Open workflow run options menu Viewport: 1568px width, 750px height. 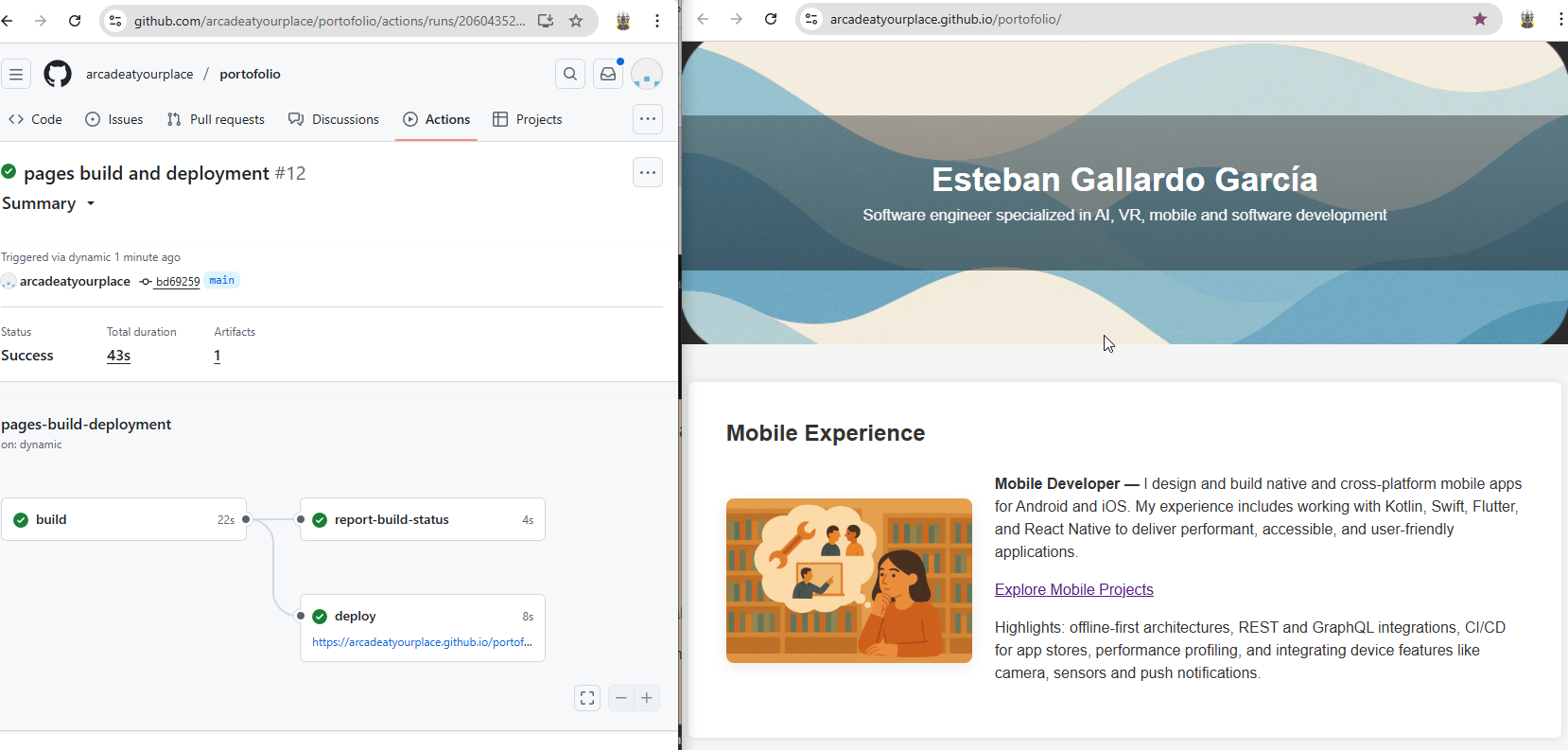pyautogui.click(x=648, y=172)
